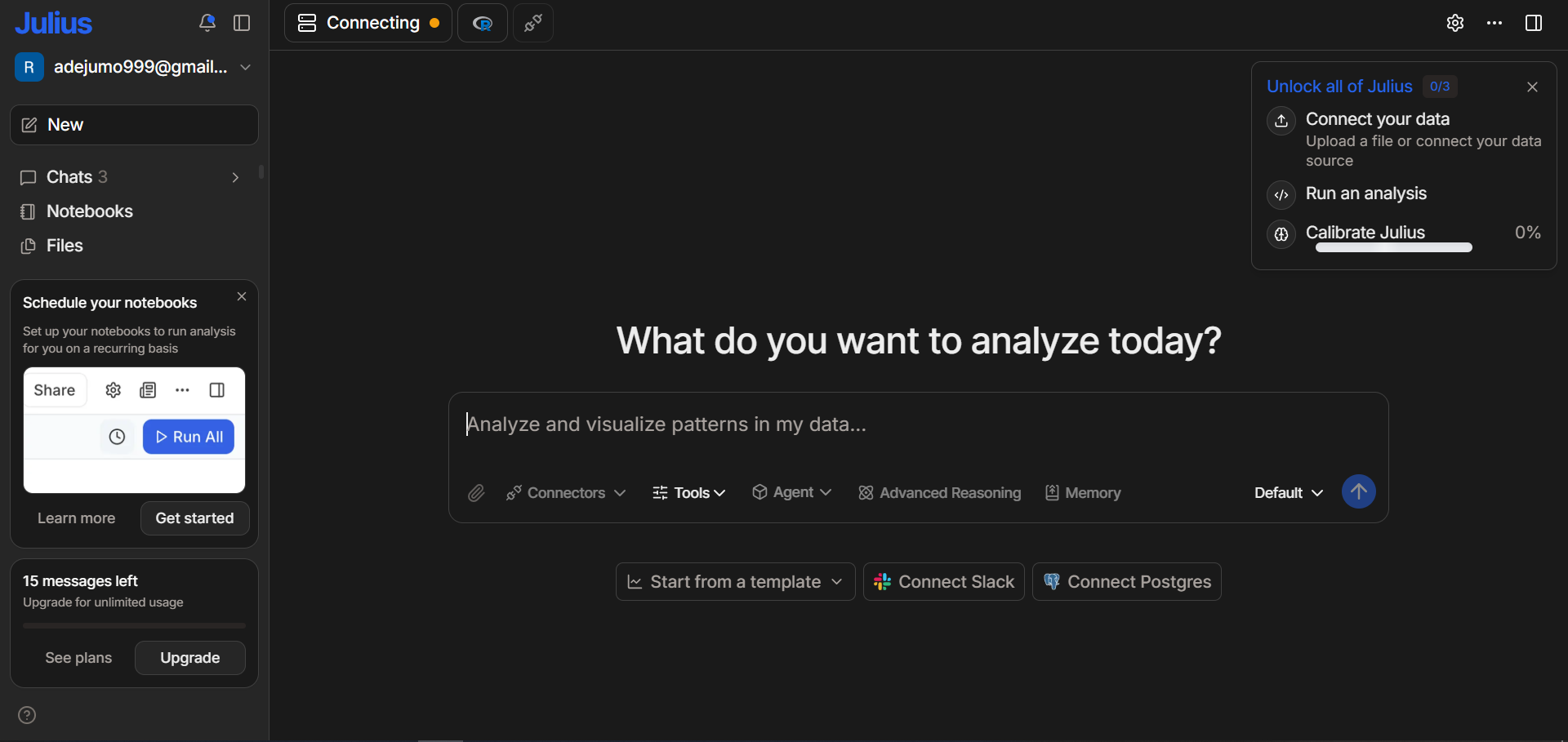The width and height of the screenshot is (1568, 742).
Task: Open the three-dot more options menu
Action: point(1494,23)
